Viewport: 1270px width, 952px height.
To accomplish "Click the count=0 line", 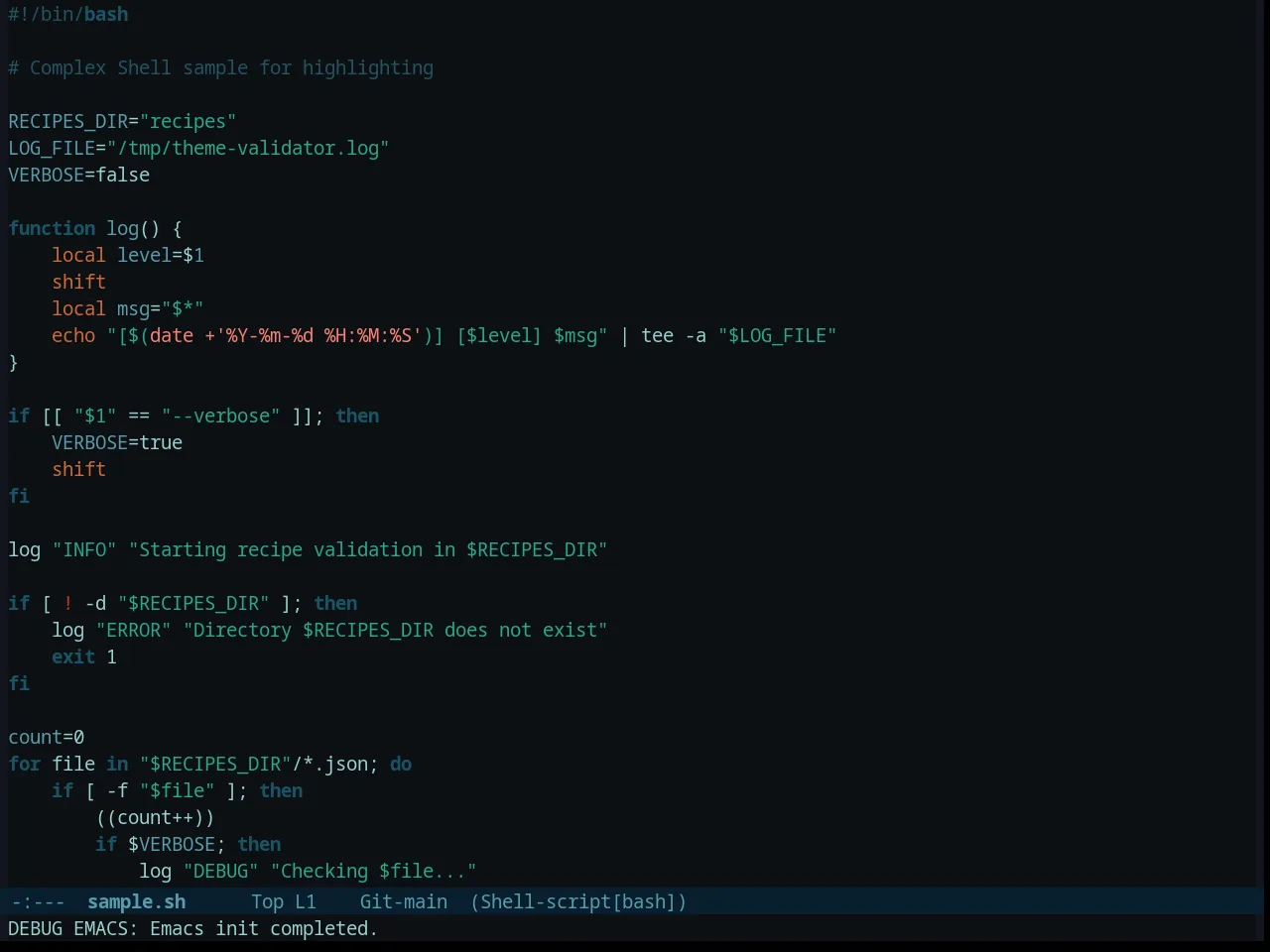I will pyautogui.click(x=47, y=737).
